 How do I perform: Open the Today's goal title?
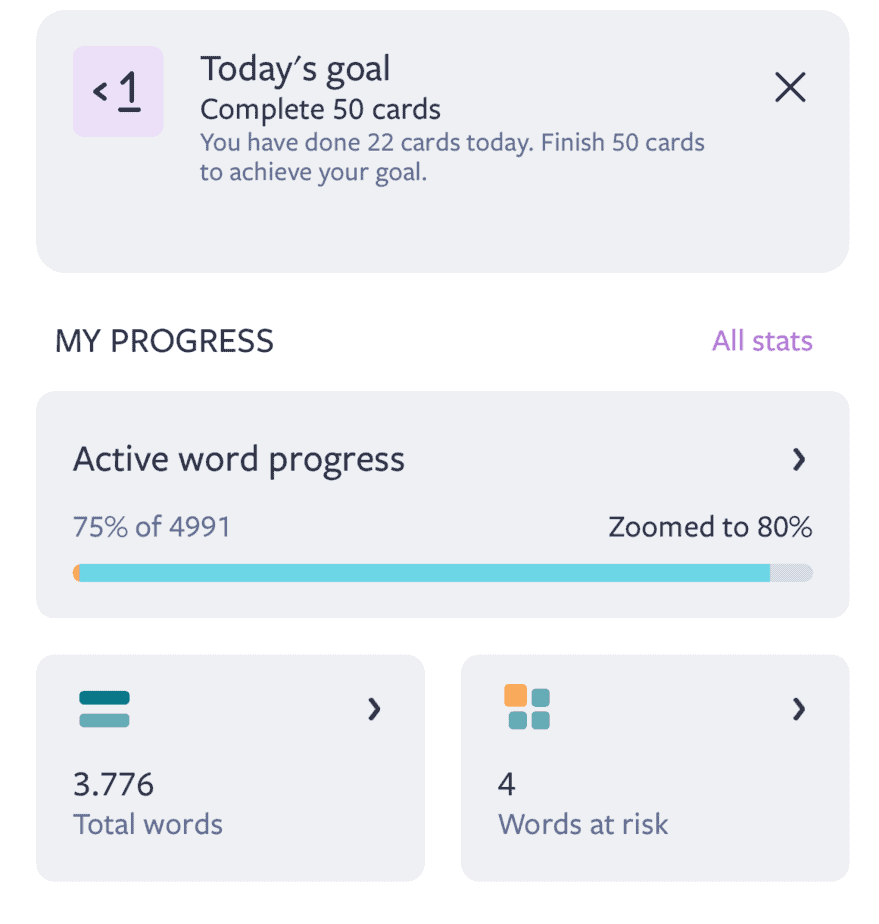pyautogui.click(x=295, y=69)
